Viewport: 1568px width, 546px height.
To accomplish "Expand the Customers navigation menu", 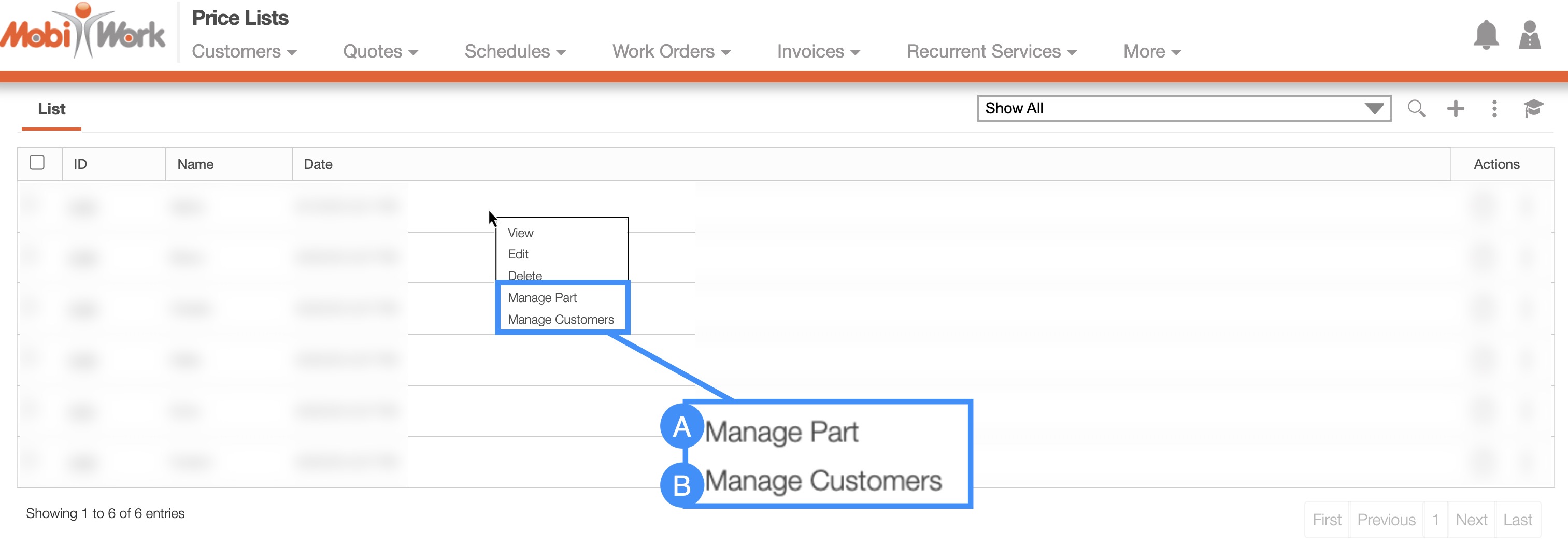I will pyautogui.click(x=244, y=52).
